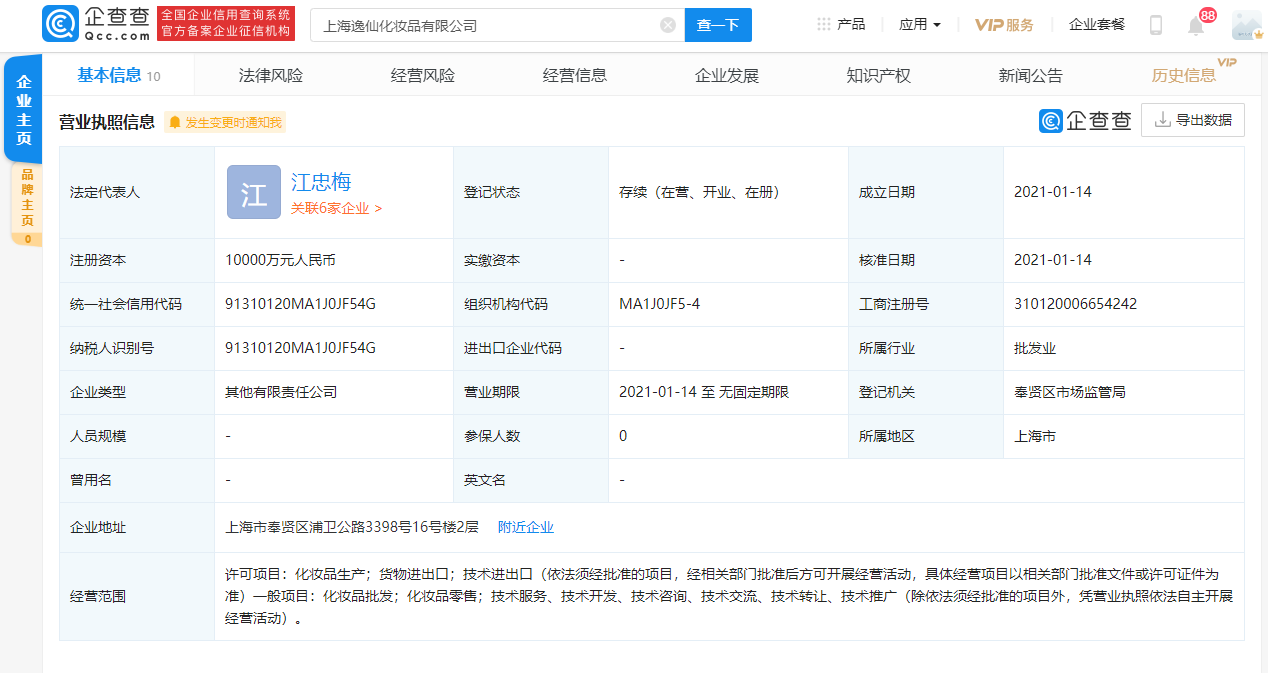Click 所属行业 value 批发业
Screen dimensions: 1268x673
[x=1035, y=348]
